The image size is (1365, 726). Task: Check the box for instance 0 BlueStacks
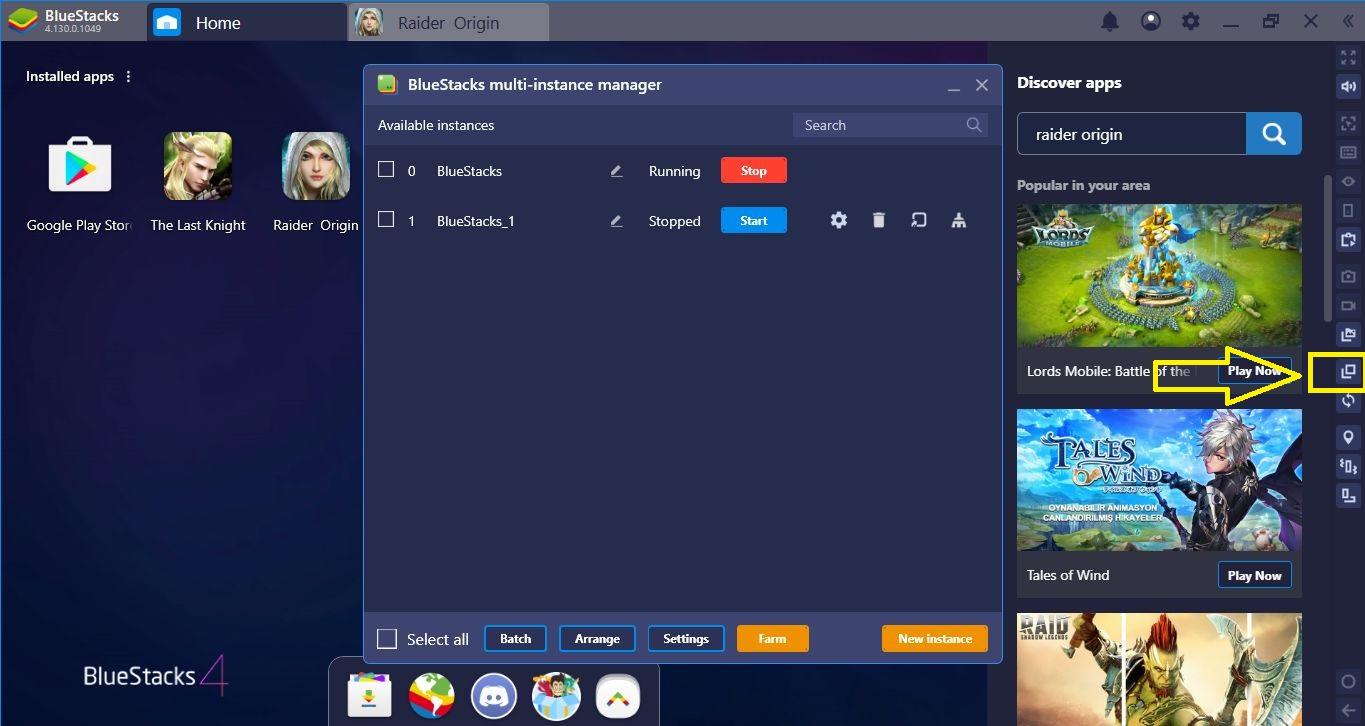coord(386,170)
